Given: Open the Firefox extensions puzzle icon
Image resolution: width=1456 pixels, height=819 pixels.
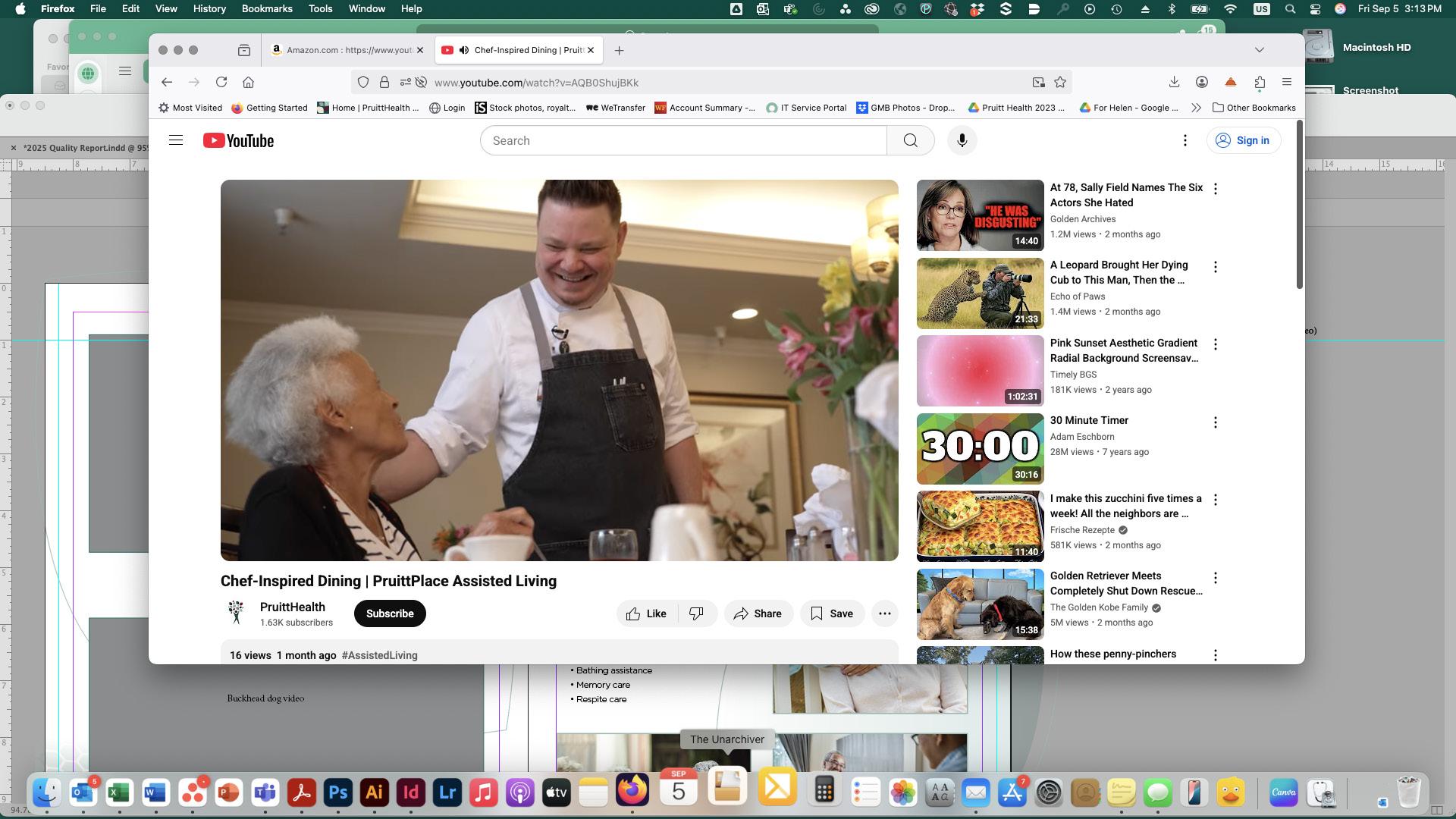Looking at the screenshot, I should pos(1260,82).
